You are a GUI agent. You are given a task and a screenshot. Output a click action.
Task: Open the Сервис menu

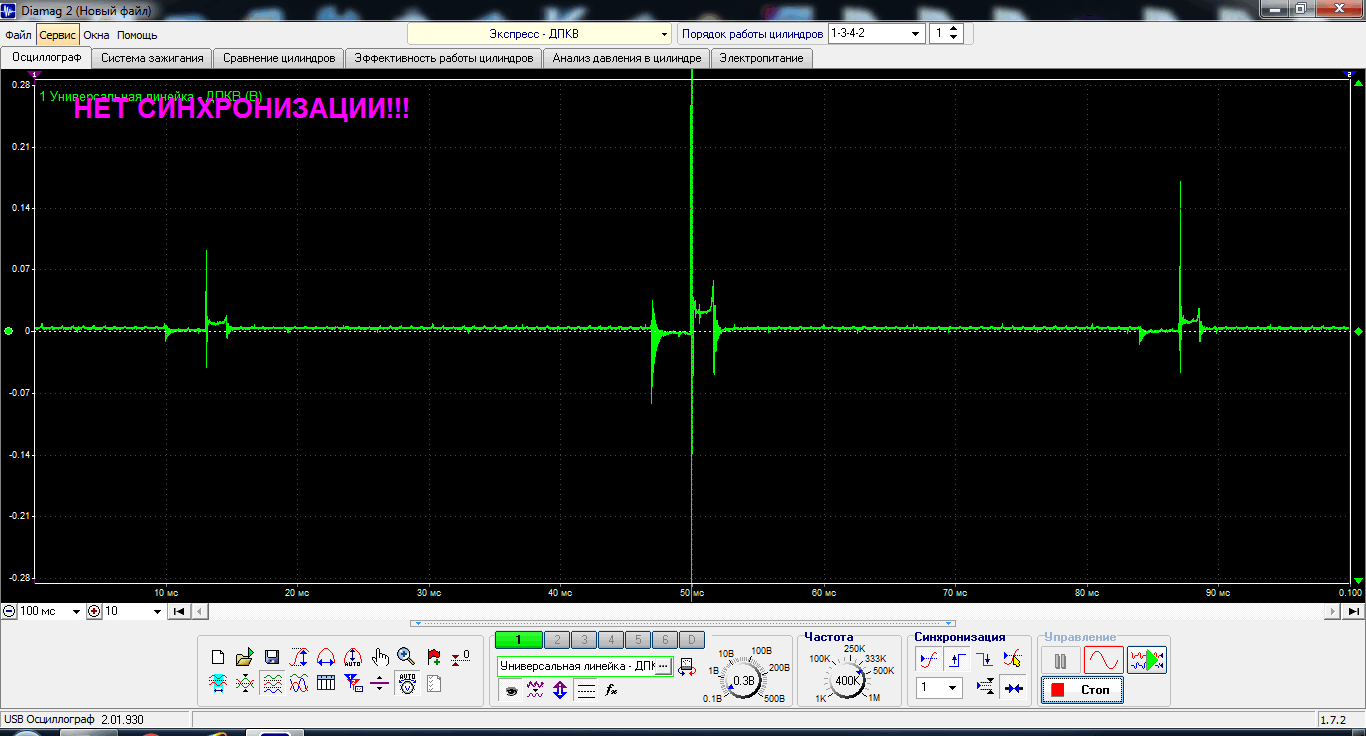tap(58, 34)
